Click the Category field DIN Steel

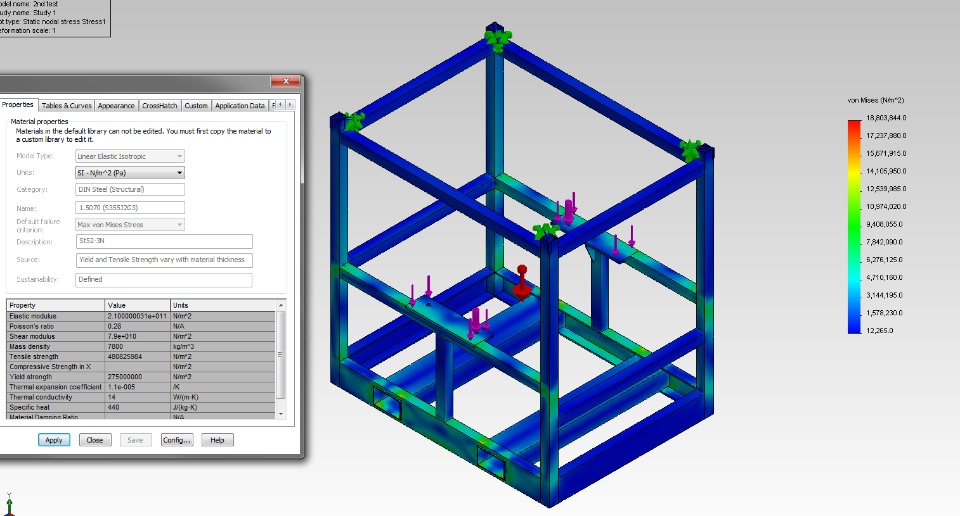[x=130, y=190]
